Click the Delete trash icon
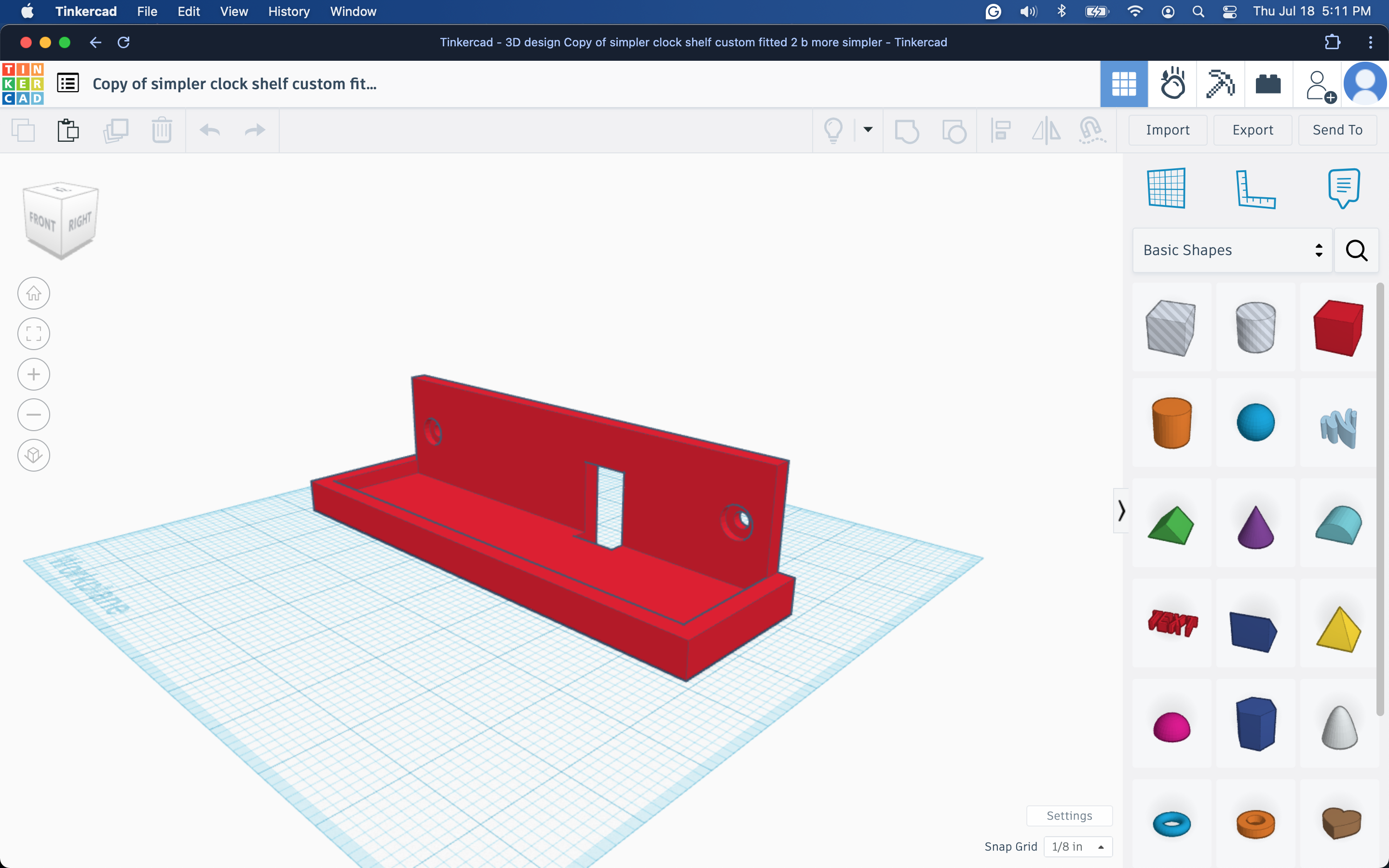 point(162,130)
